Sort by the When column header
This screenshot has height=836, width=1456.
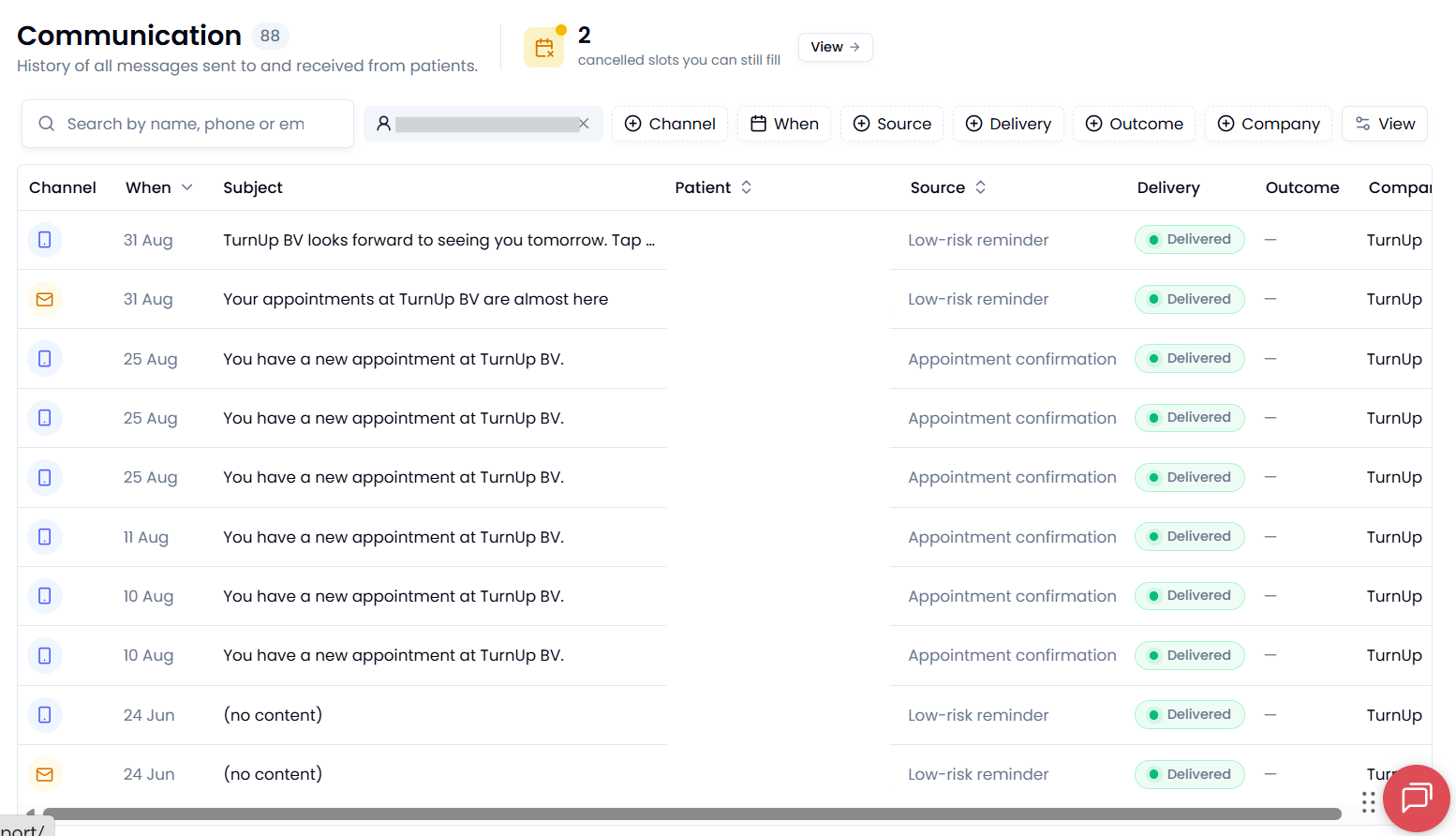pyautogui.click(x=159, y=187)
